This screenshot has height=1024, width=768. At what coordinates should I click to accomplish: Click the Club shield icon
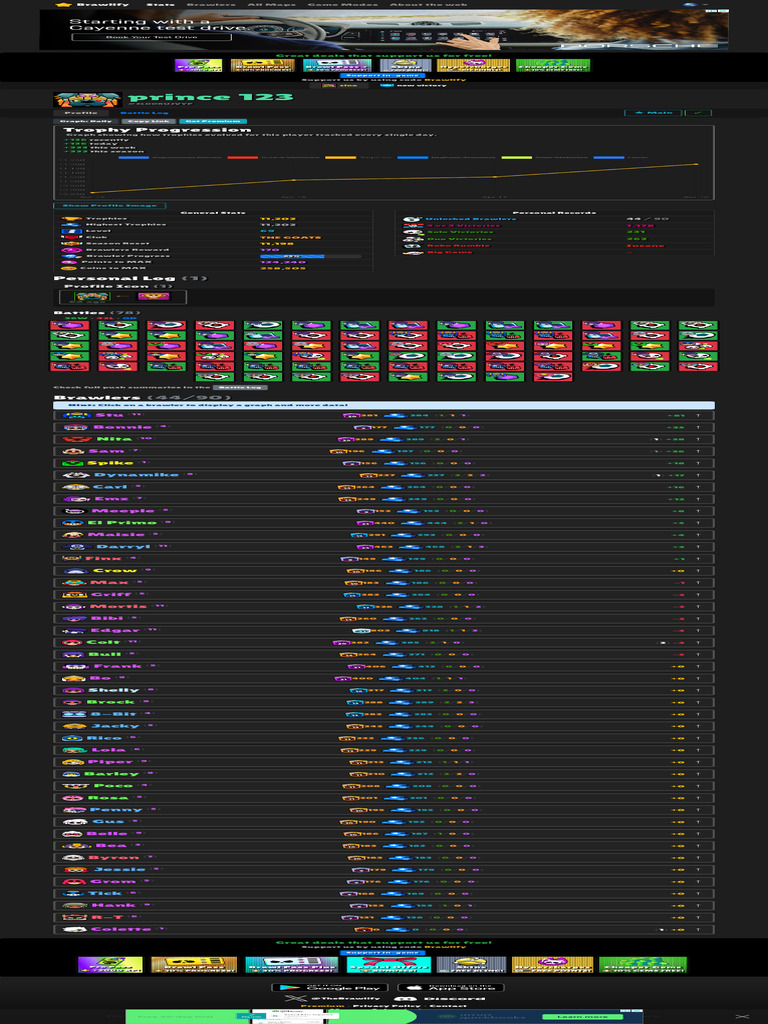click(71, 237)
